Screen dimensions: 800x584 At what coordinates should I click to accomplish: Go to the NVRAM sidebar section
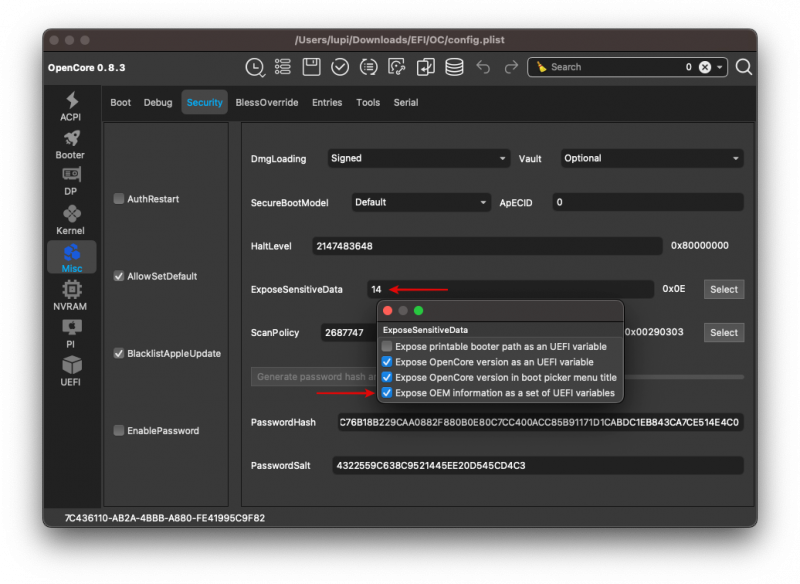71,295
